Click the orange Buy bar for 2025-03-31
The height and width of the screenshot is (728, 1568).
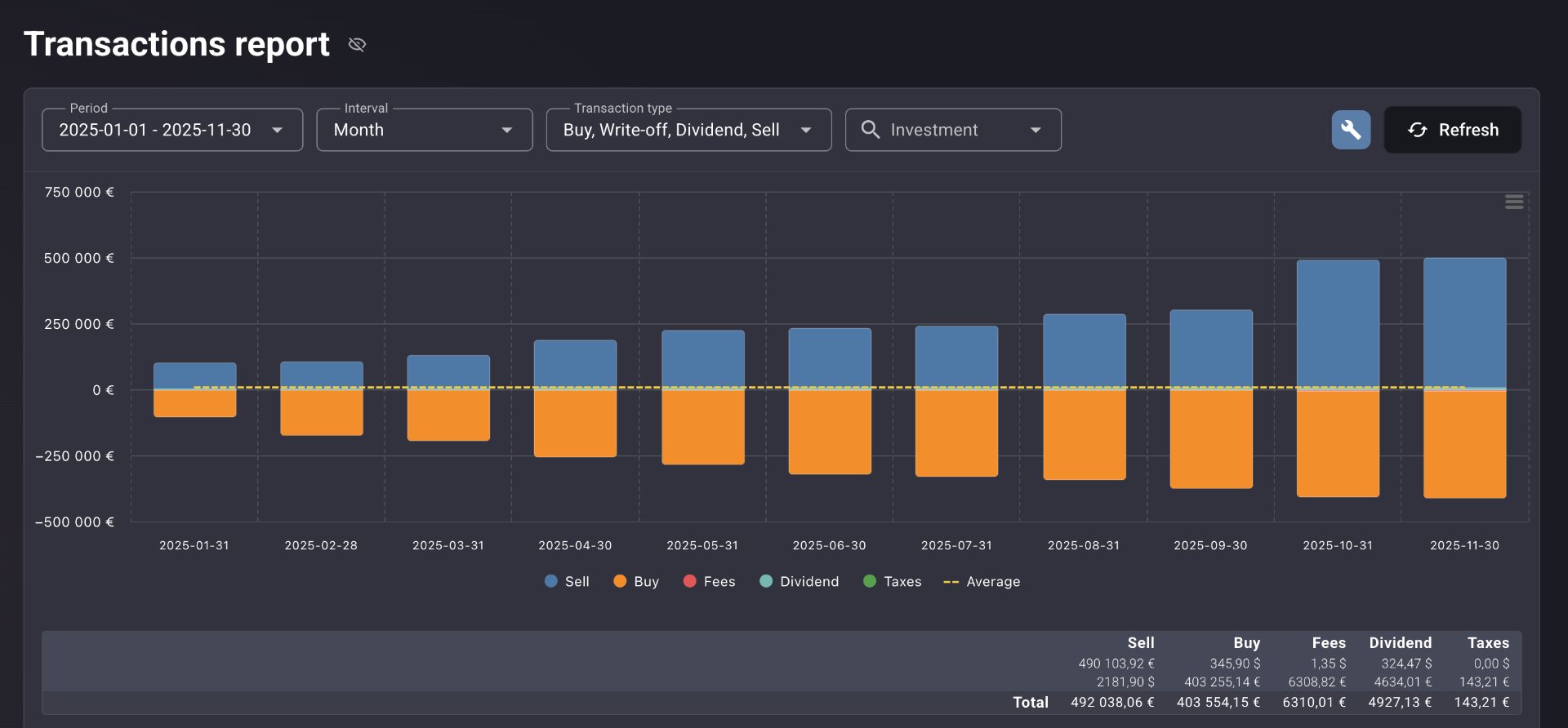point(448,415)
